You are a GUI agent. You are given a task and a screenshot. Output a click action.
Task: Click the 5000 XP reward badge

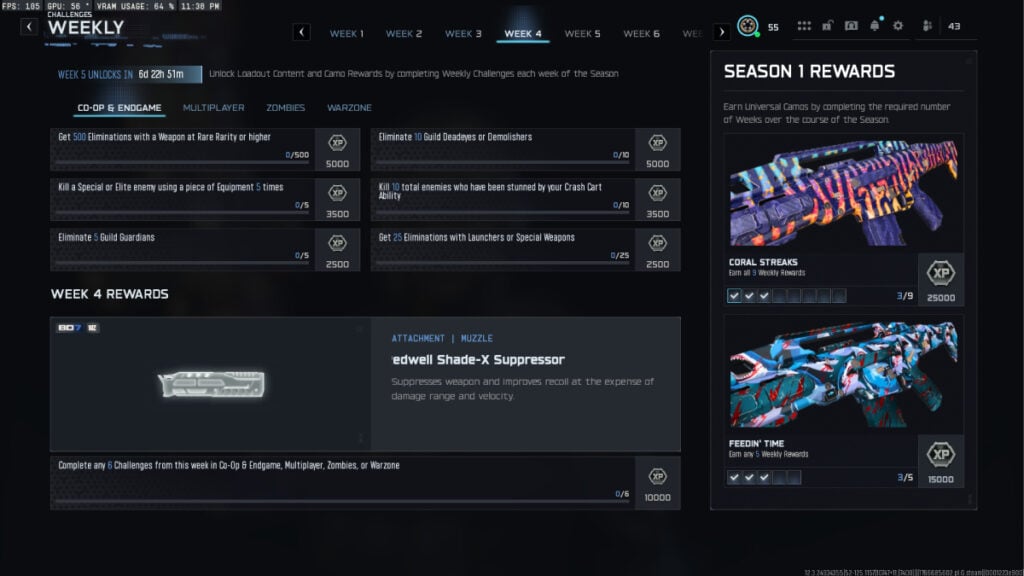(x=338, y=149)
